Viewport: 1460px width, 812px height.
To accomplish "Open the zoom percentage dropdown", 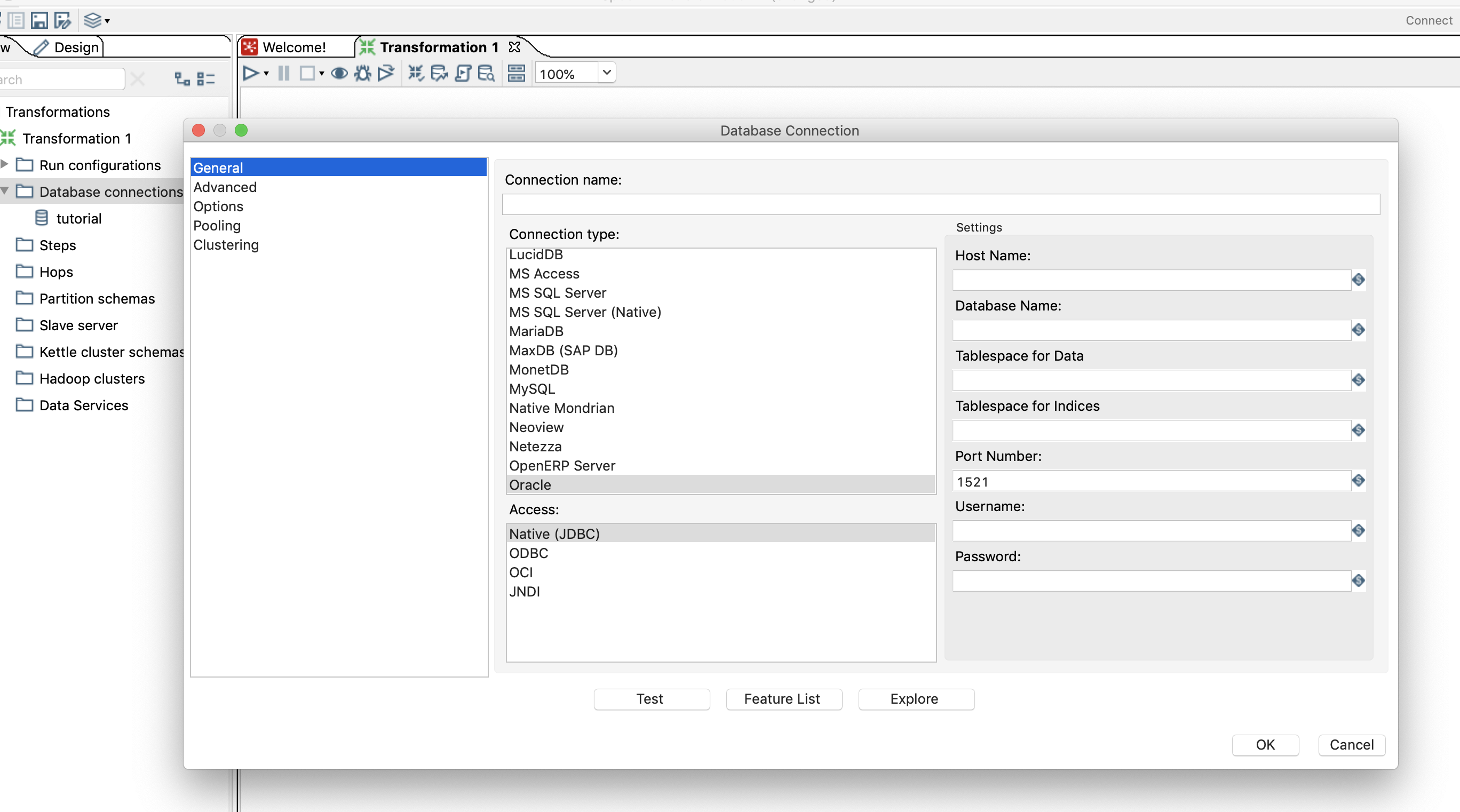I will pyautogui.click(x=606, y=73).
